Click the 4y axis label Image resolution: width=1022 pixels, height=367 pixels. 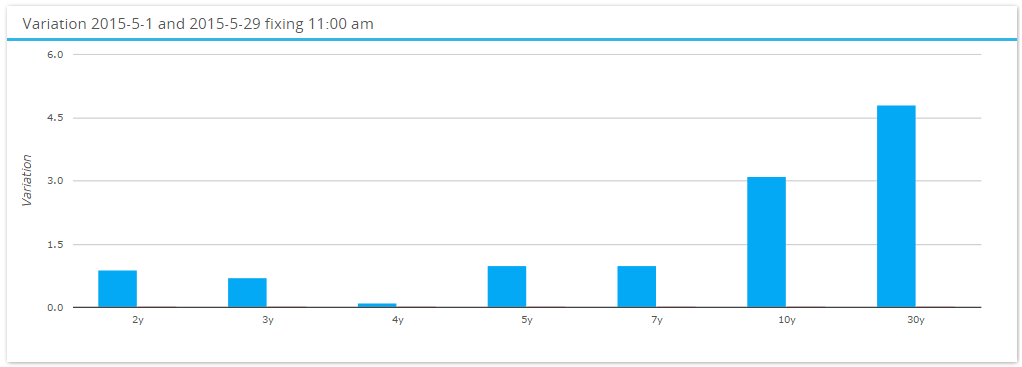397,320
